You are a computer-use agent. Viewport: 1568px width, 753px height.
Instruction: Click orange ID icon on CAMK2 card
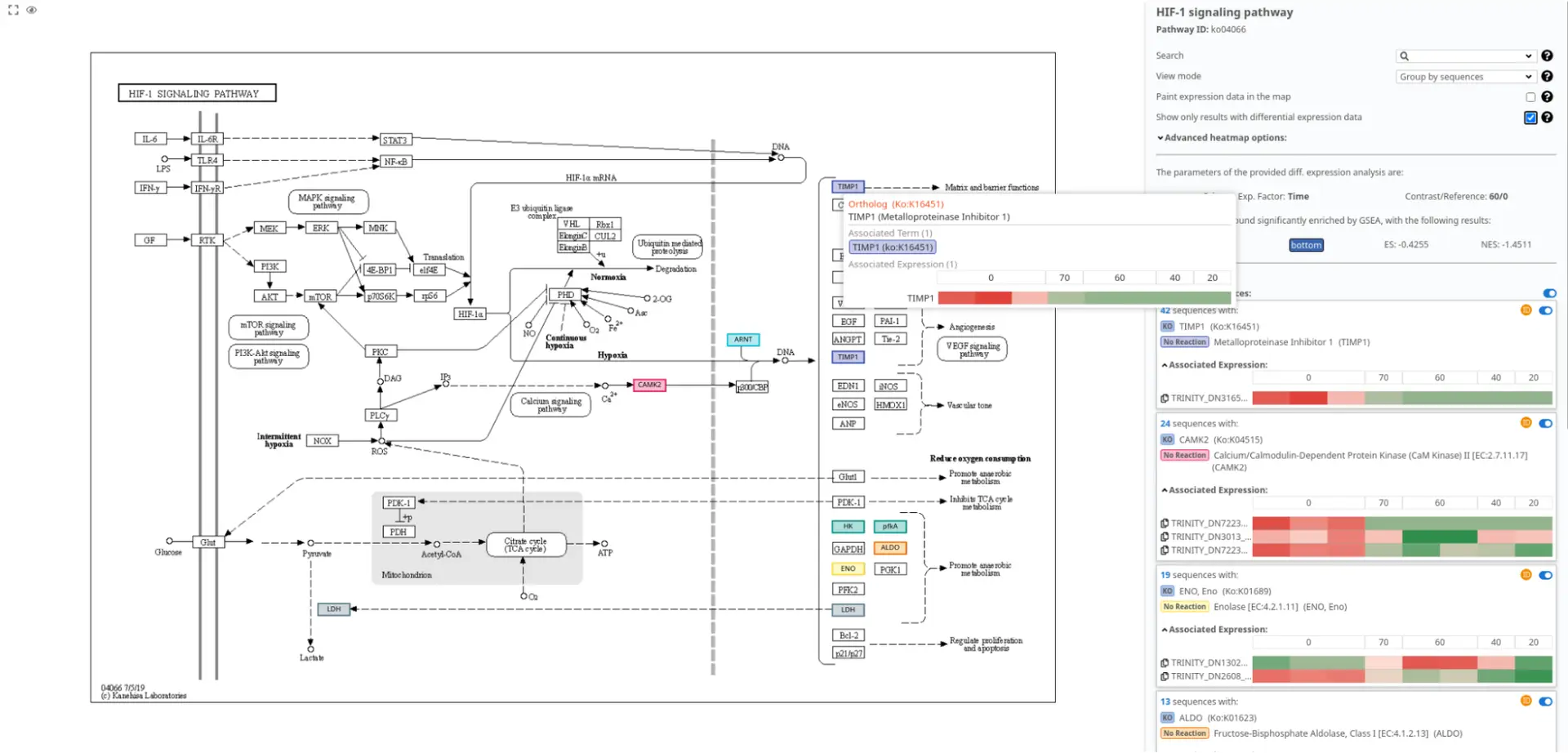click(1526, 423)
